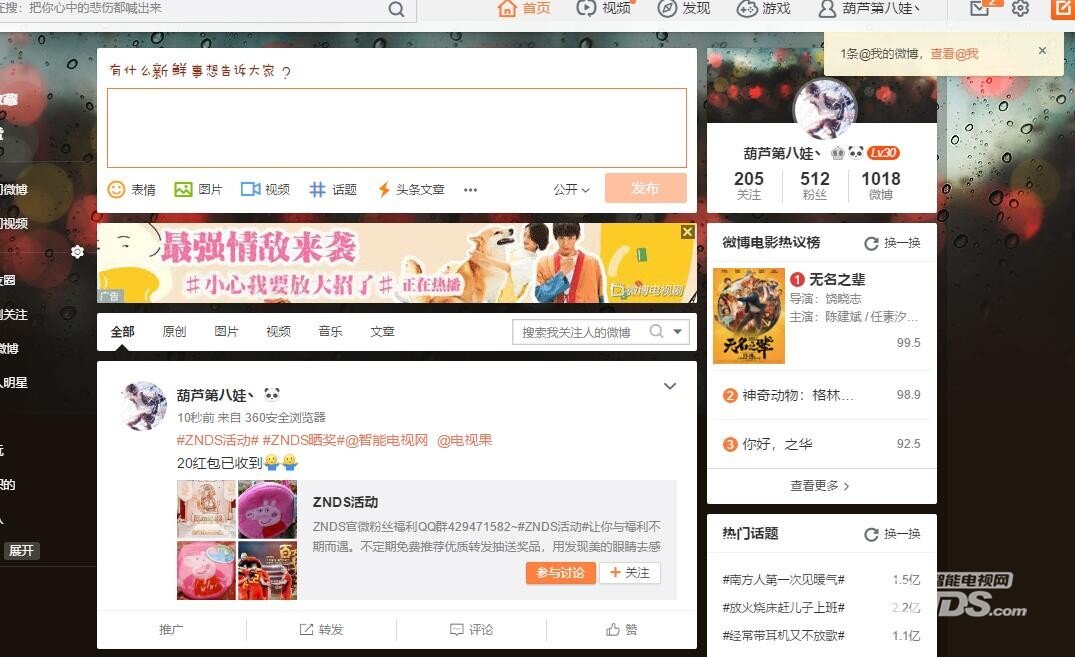Viewport: 1075px width, 657px height.
Task: Open 视频 in top navigation
Action: tap(603, 8)
